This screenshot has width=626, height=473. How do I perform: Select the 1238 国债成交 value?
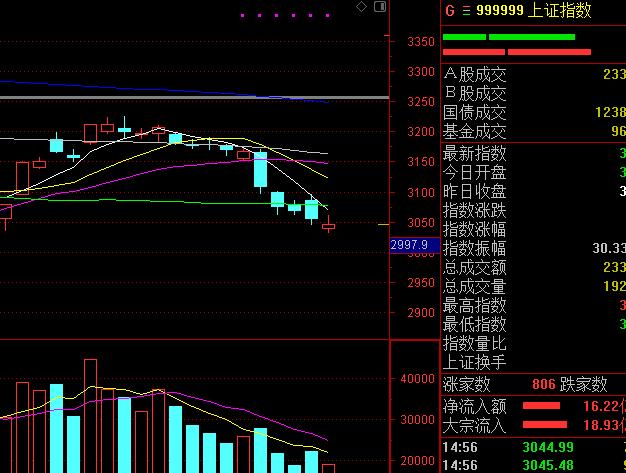[x=610, y=113]
